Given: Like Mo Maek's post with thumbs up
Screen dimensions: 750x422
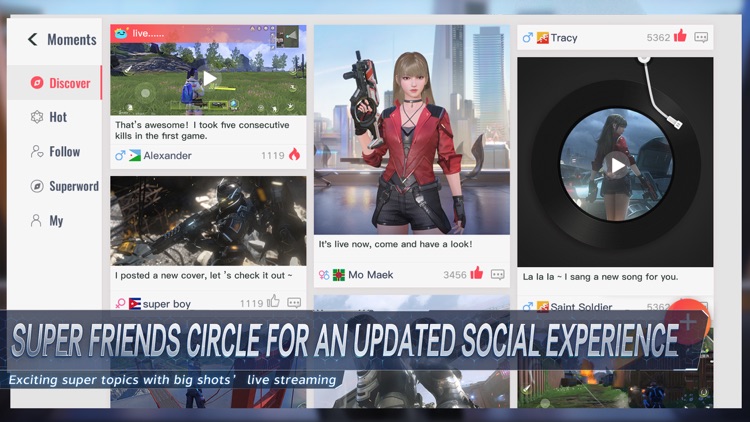Looking at the screenshot, I should pos(476,273).
